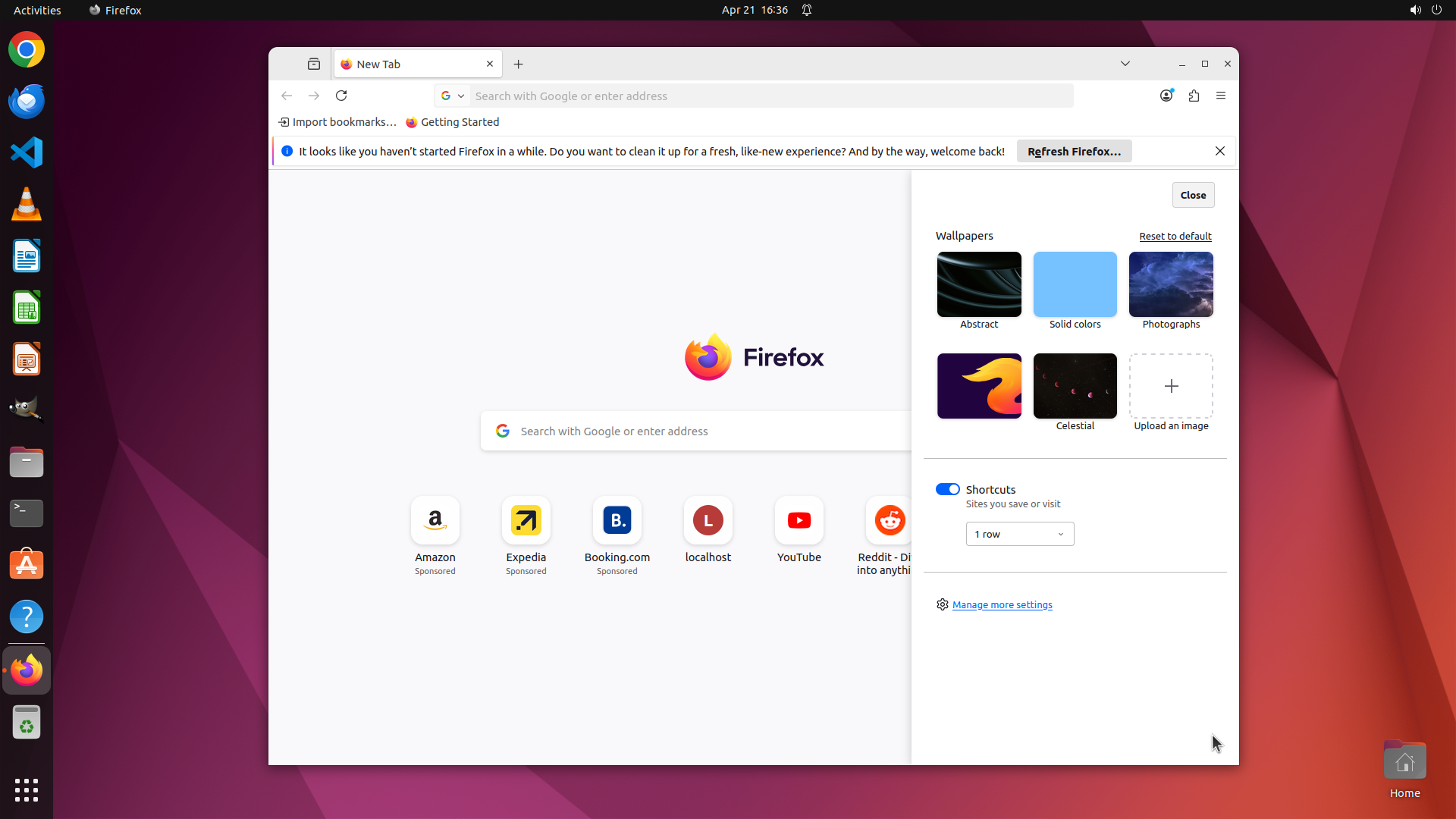Open the YouTube shortcut tile
The height and width of the screenshot is (819, 1456).
(799, 521)
